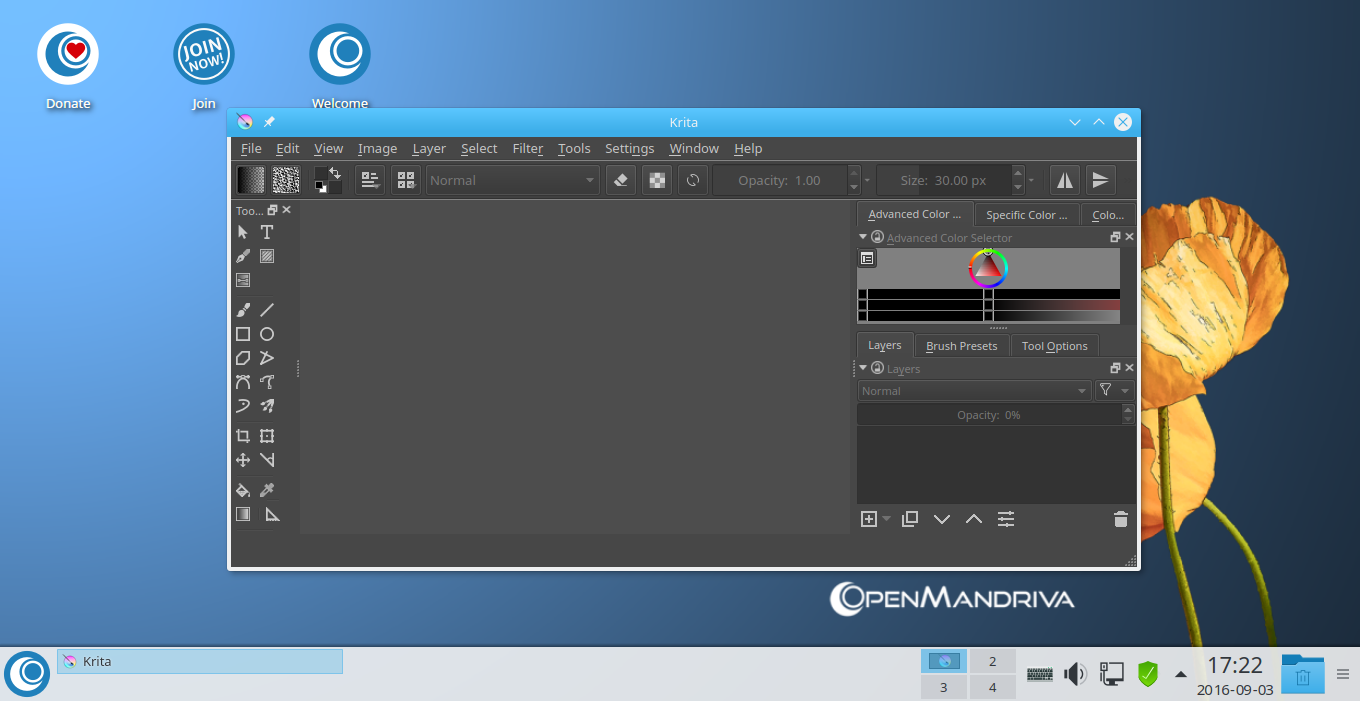Image resolution: width=1360 pixels, height=701 pixels.
Task: Select the Calligraphy tool
Action: 243,256
